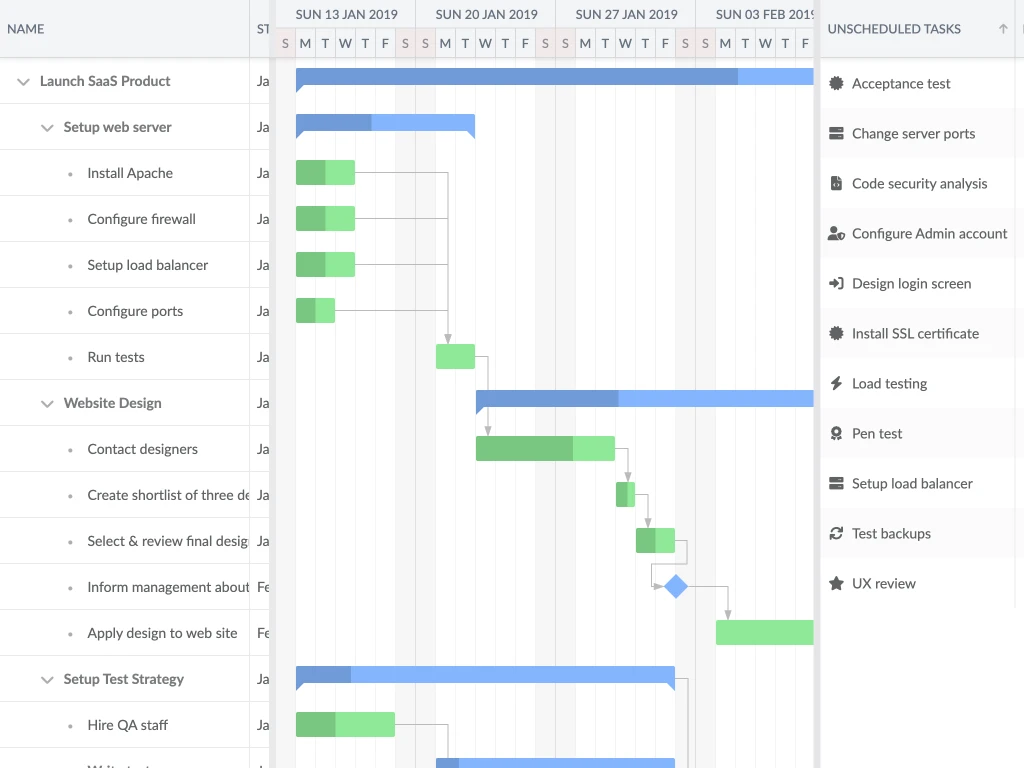This screenshot has height=768, width=1024.
Task: Collapse the Website Design group
Action: (x=47, y=404)
